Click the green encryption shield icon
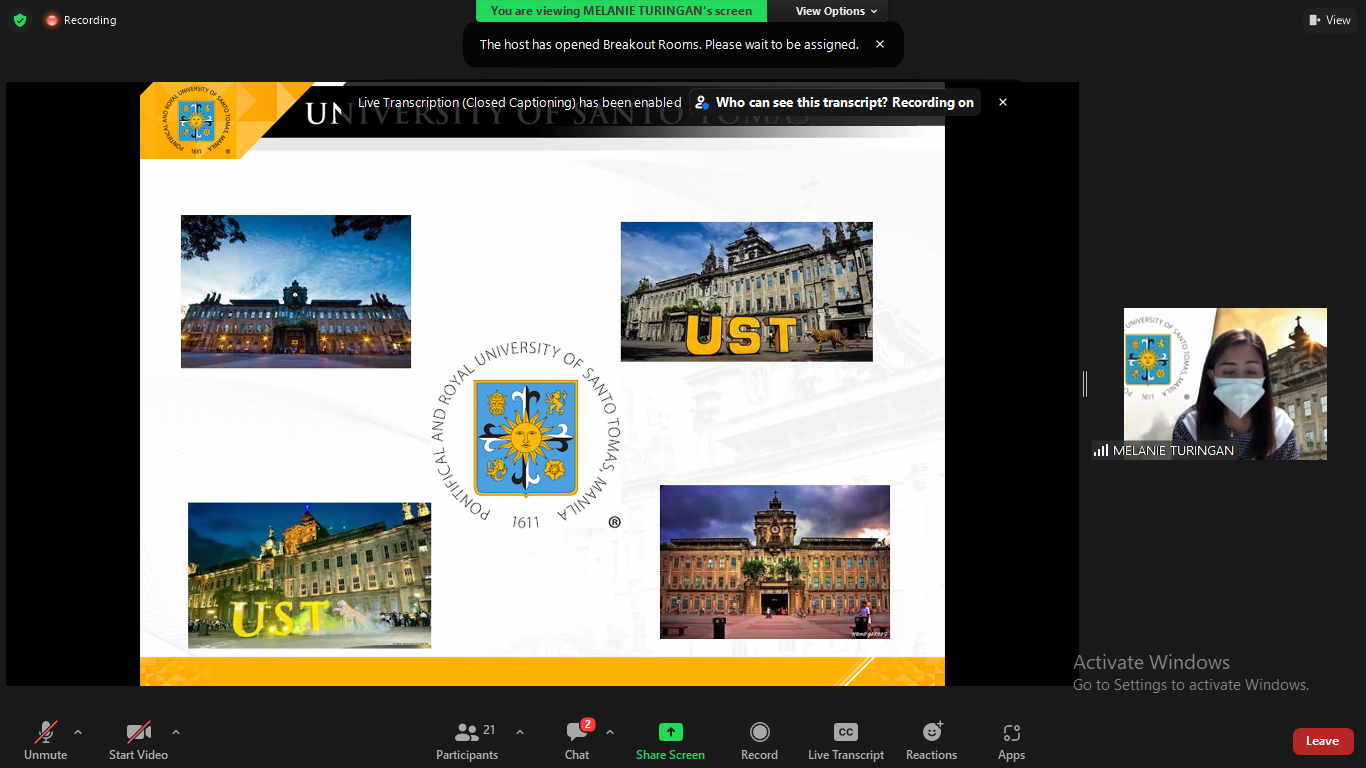 [20, 20]
